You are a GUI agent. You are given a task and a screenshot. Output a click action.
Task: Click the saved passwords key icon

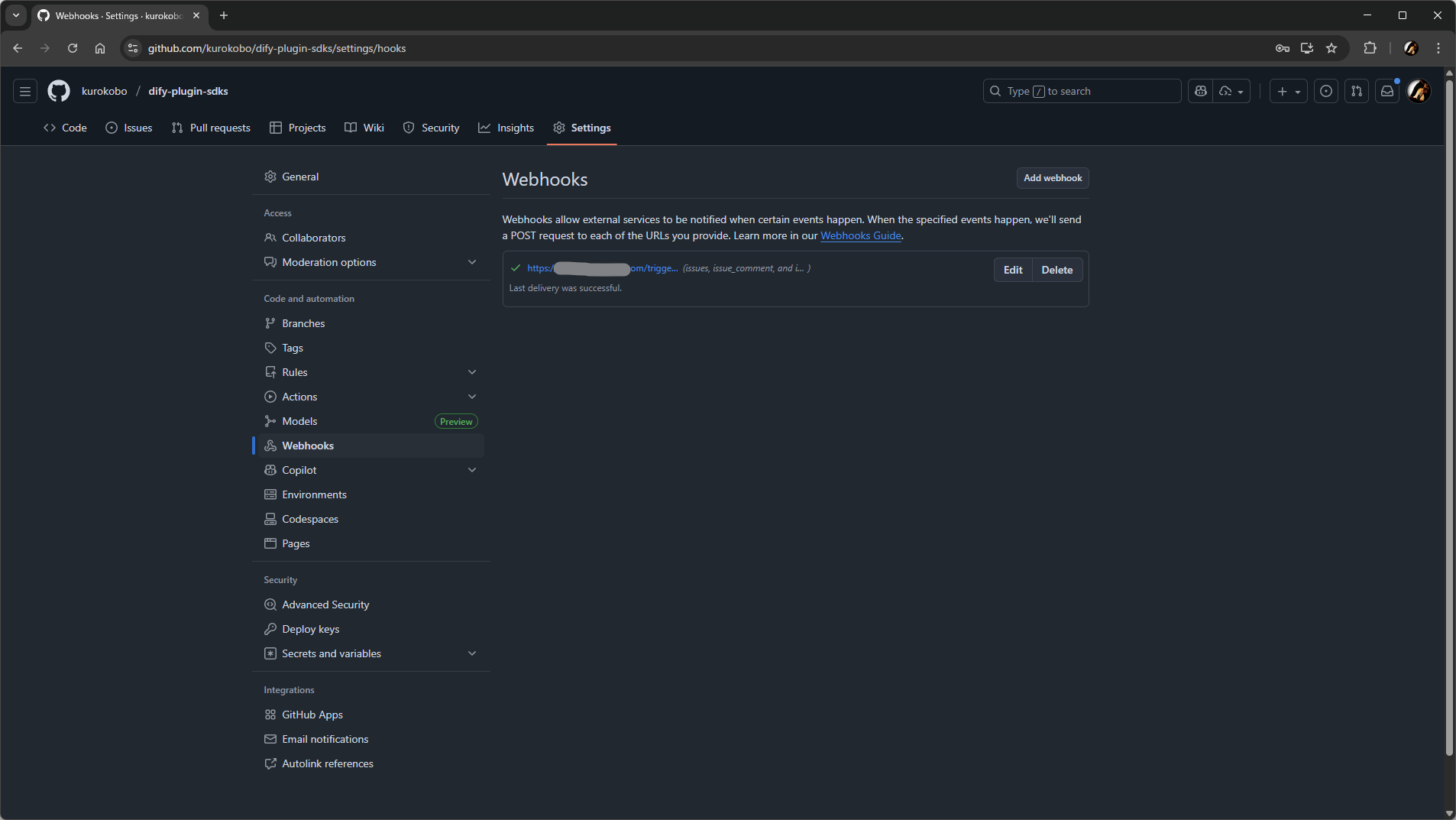tap(1282, 48)
